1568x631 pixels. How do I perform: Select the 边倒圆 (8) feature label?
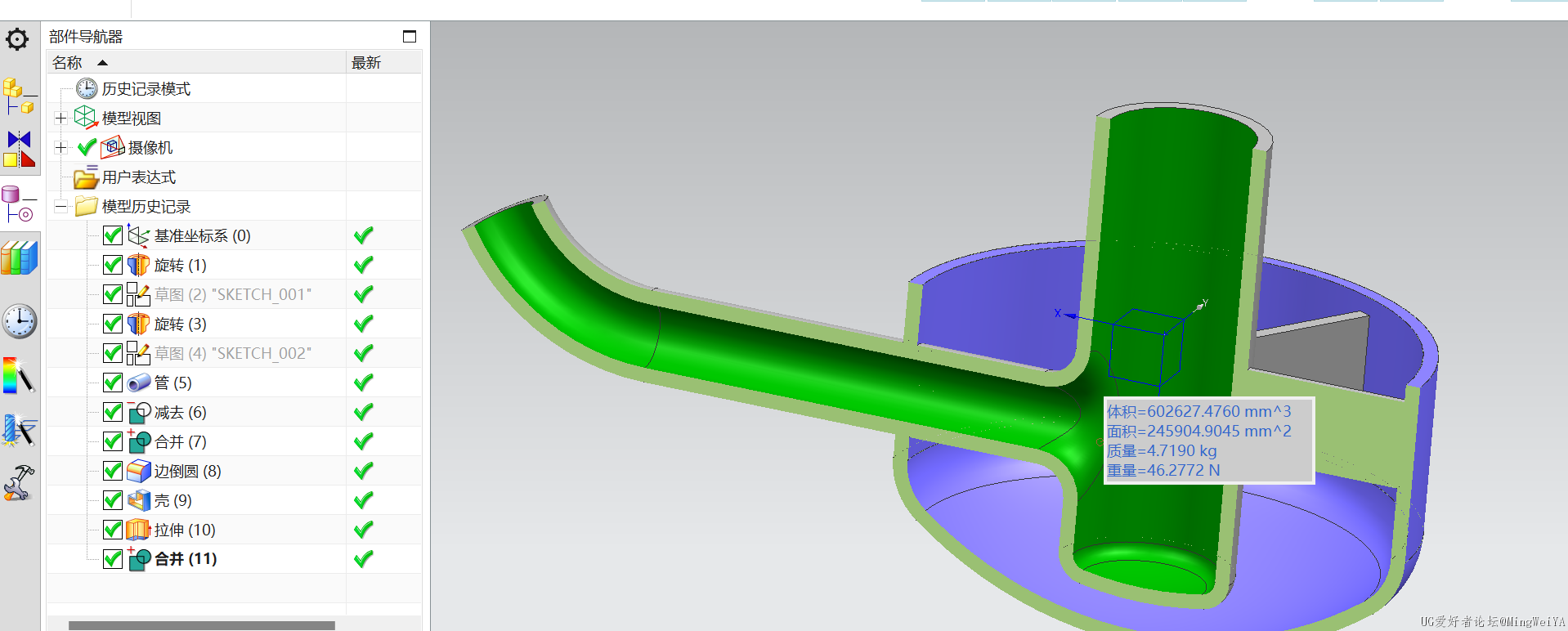(188, 471)
